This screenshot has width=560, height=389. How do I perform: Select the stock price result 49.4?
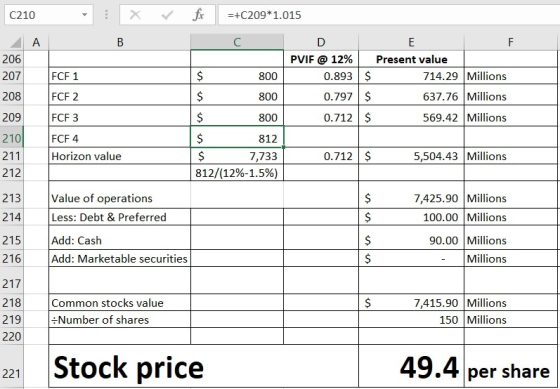[411, 367]
